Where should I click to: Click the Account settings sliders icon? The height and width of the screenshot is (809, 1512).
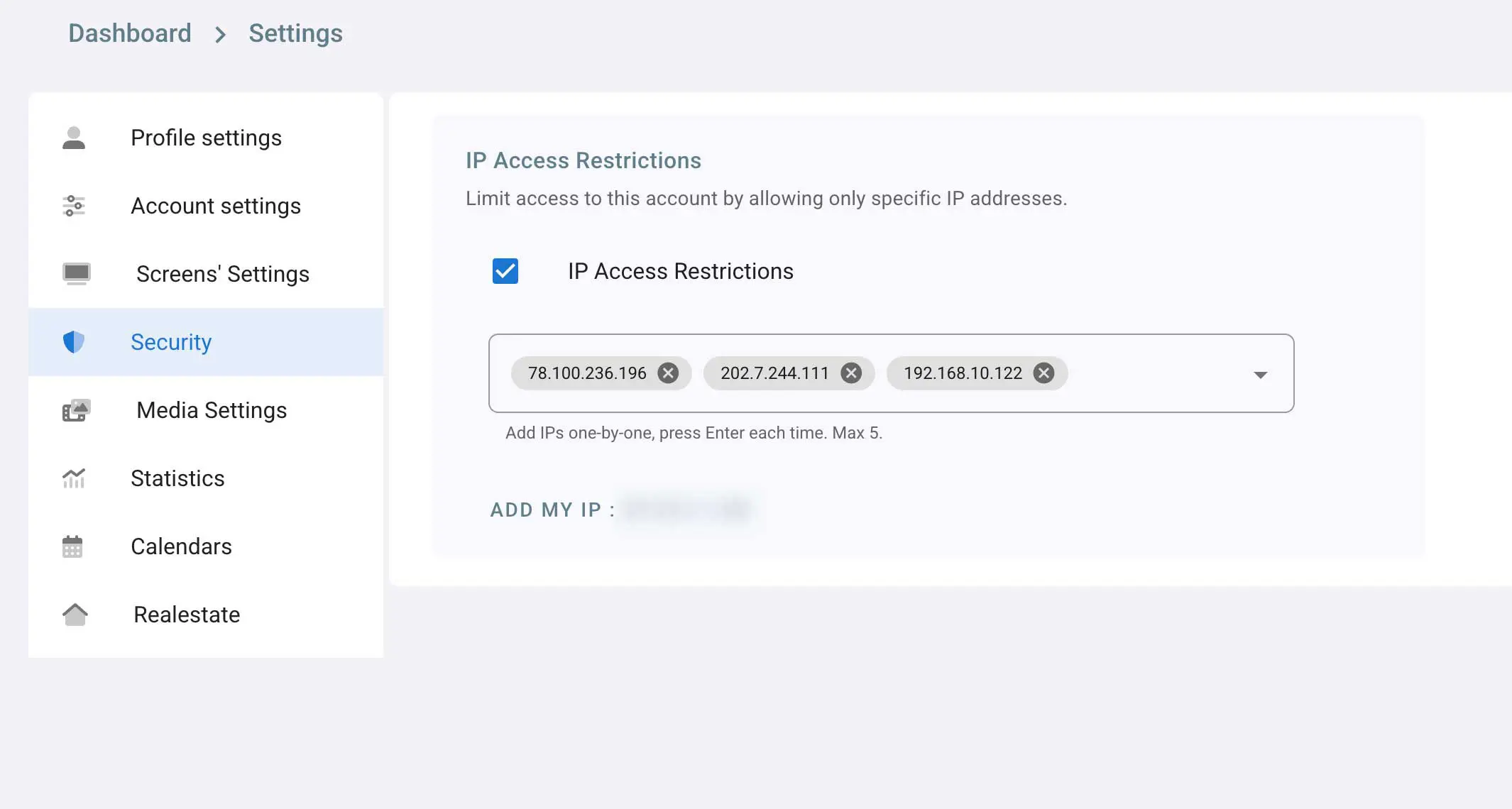[75, 206]
